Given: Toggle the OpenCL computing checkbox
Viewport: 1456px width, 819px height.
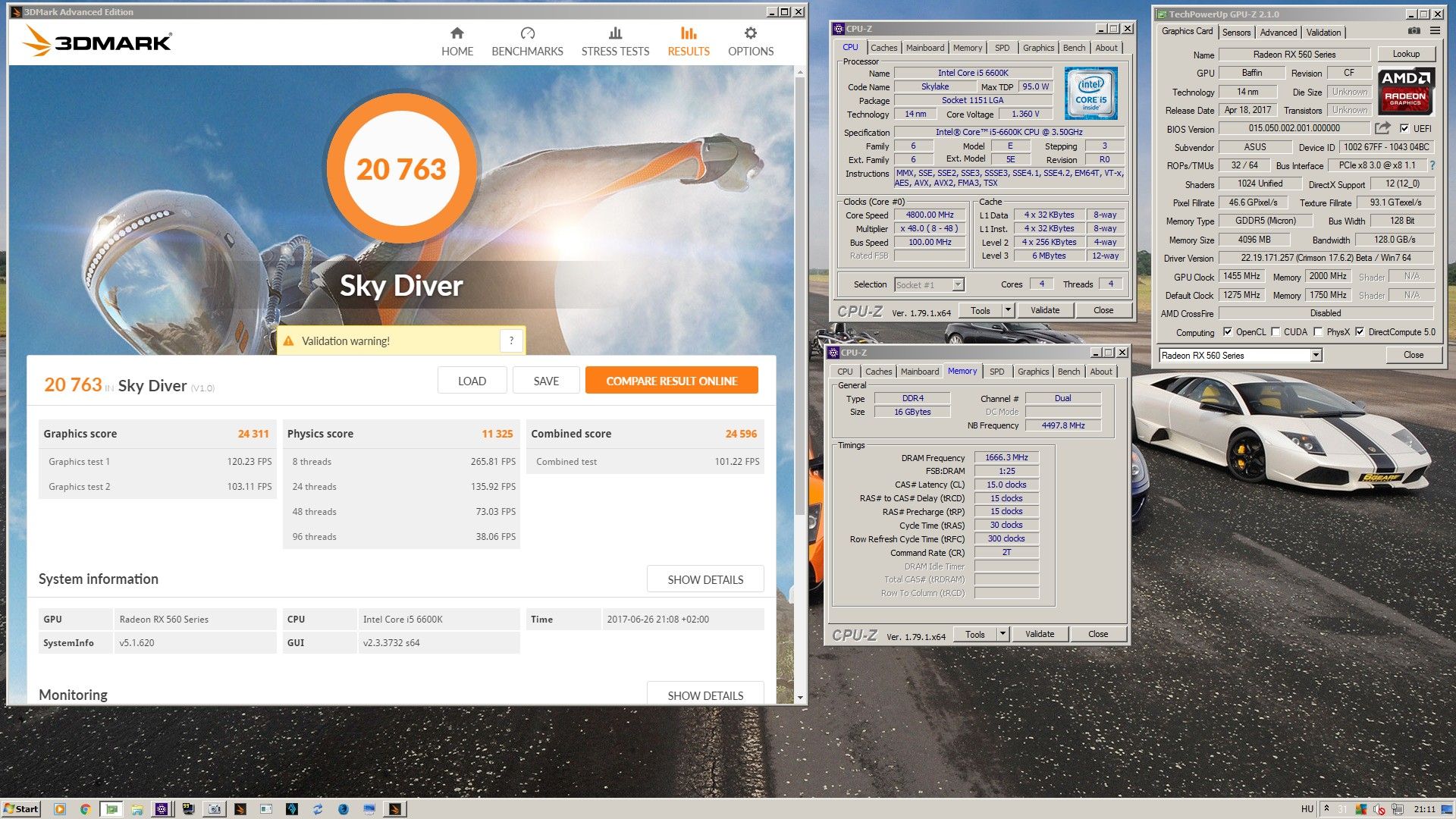Looking at the screenshot, I should point(1227,332).
